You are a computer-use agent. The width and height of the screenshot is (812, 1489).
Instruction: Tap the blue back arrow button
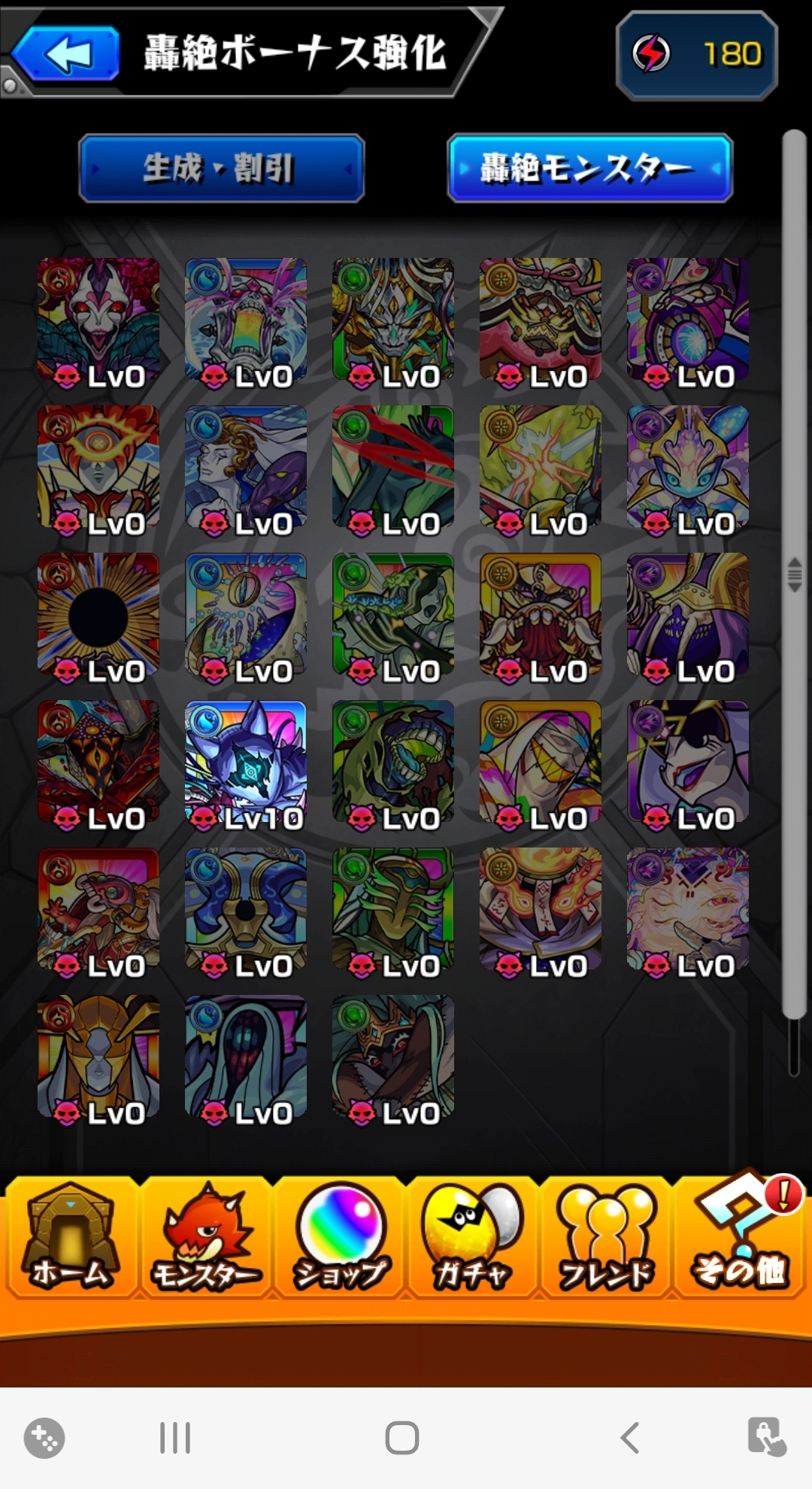click(66, 53)
